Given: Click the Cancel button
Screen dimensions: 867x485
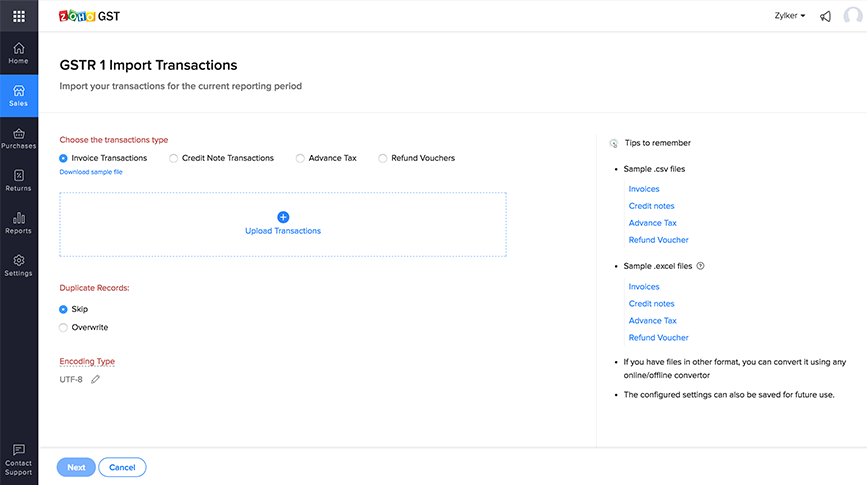Looking at the screenshot, I should coord(122,467).
